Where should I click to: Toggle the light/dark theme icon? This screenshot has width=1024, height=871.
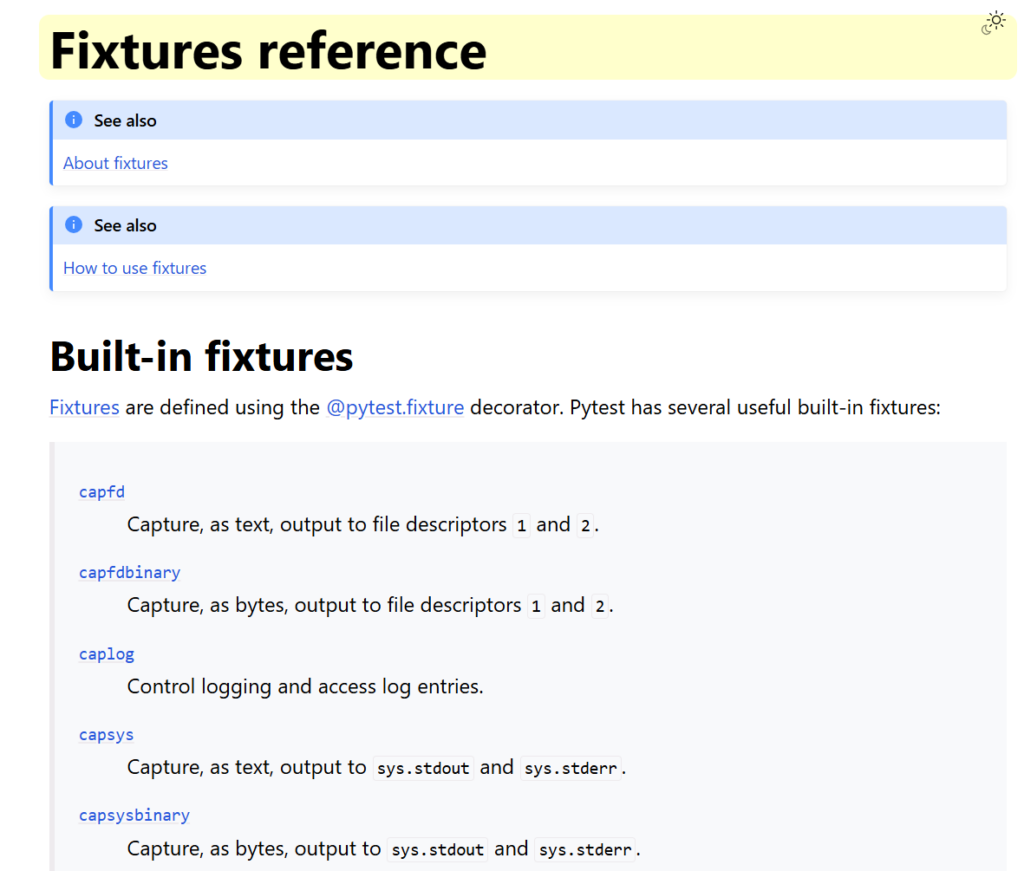pos(993,23)
